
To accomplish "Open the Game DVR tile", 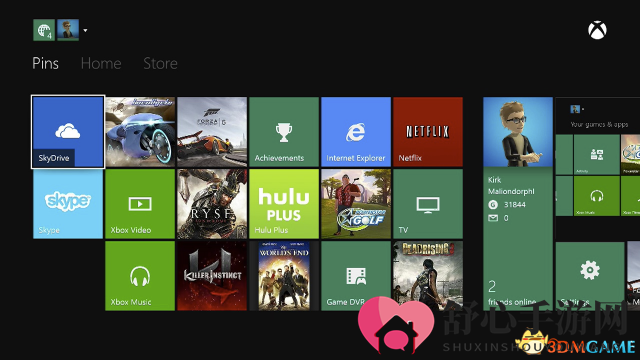I will pos(356,276).
